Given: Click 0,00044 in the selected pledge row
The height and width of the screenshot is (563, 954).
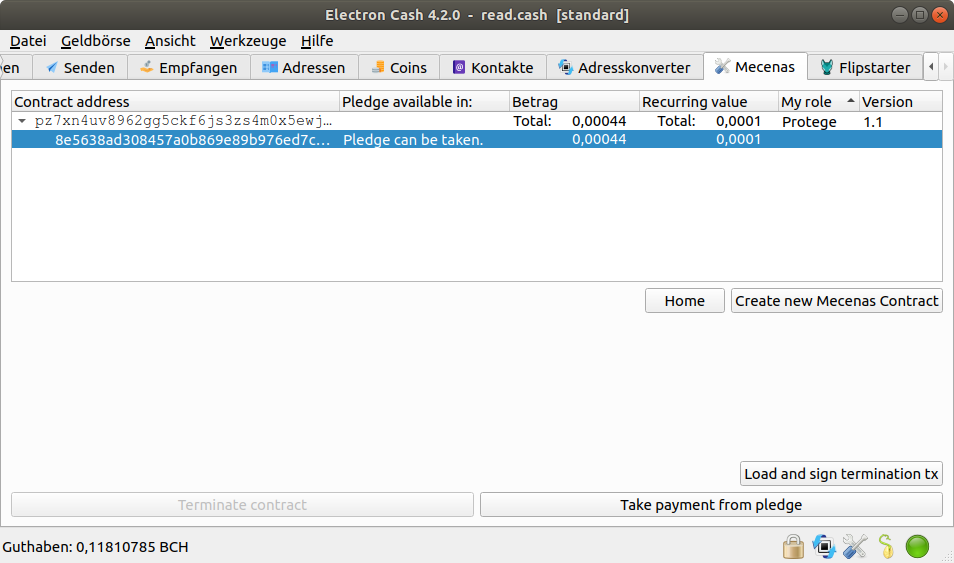Looking at the screenshot, I should 599,139.
